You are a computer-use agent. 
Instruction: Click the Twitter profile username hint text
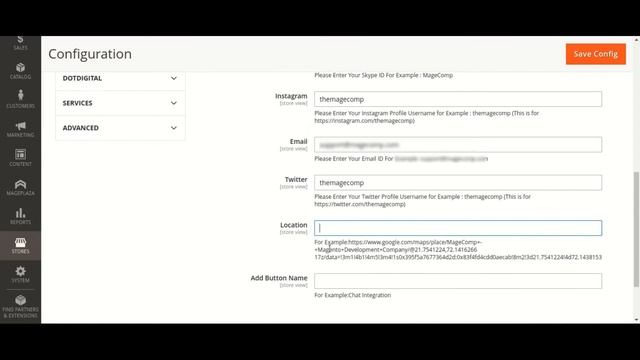[x=422, y=200]
